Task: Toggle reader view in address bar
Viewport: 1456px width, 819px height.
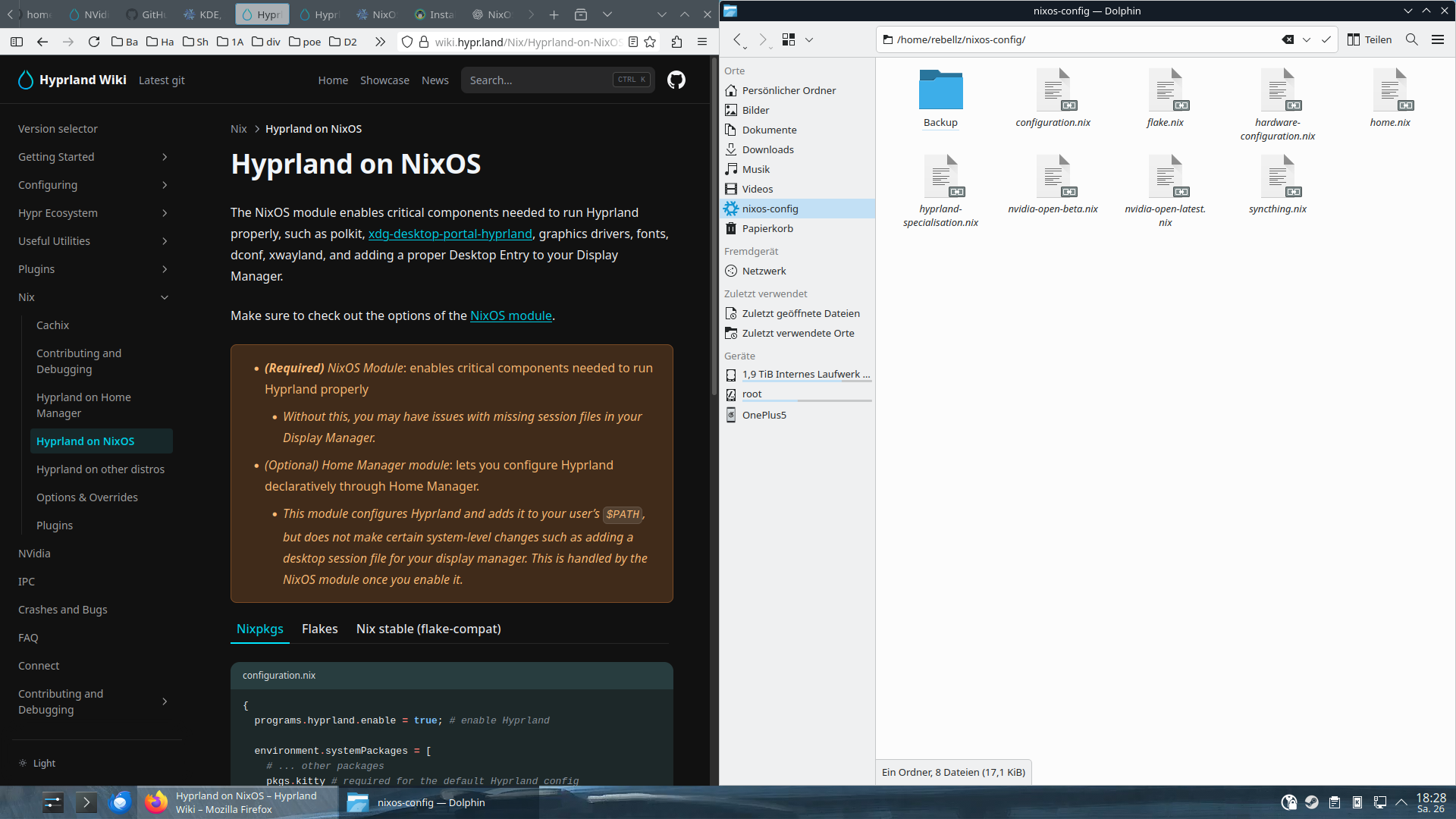Action: [633, 42]
